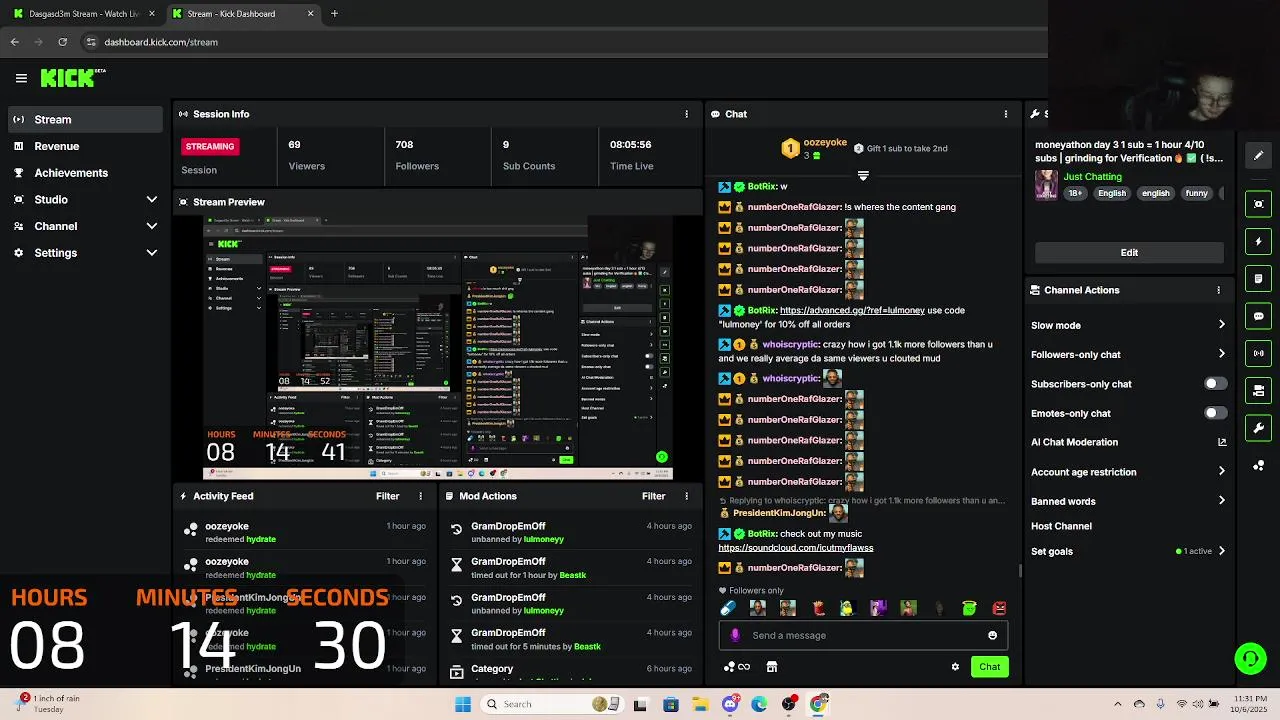This screenshot has width=1280, height=720.
Task: Open the Chat panel three-dot options menu
Action: (x=1006, y=114)
